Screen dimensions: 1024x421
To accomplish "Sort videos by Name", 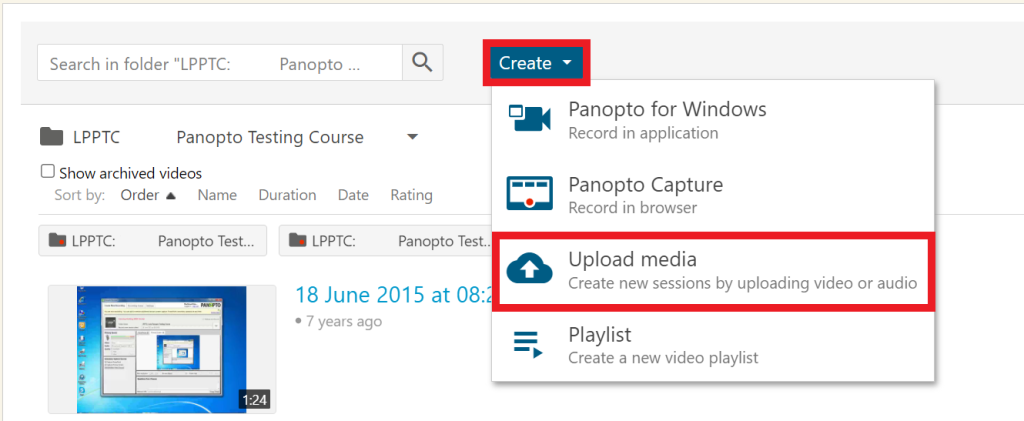I will 217,195.
